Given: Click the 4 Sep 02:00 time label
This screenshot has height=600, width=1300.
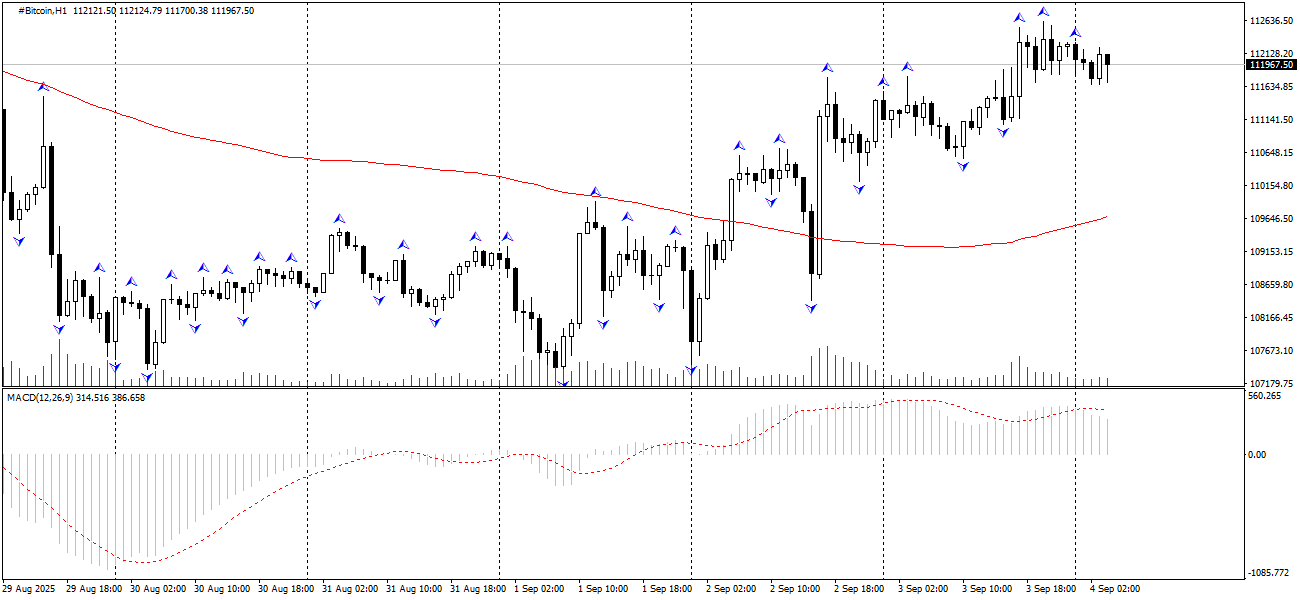Looking at the screenshot, I should coord(1116,589).
